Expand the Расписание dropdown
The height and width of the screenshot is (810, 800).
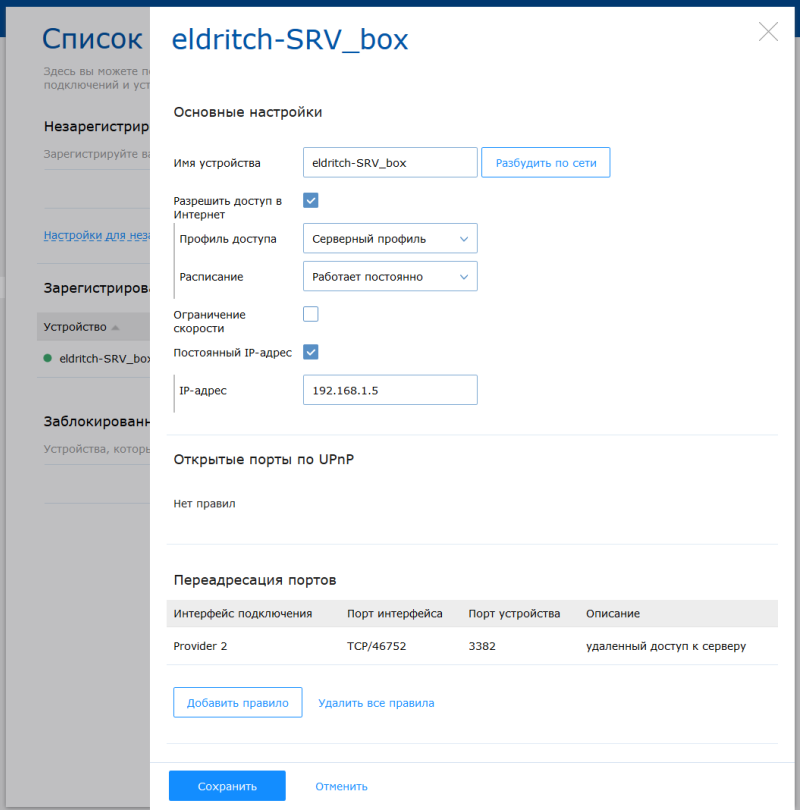pos(390,276)
